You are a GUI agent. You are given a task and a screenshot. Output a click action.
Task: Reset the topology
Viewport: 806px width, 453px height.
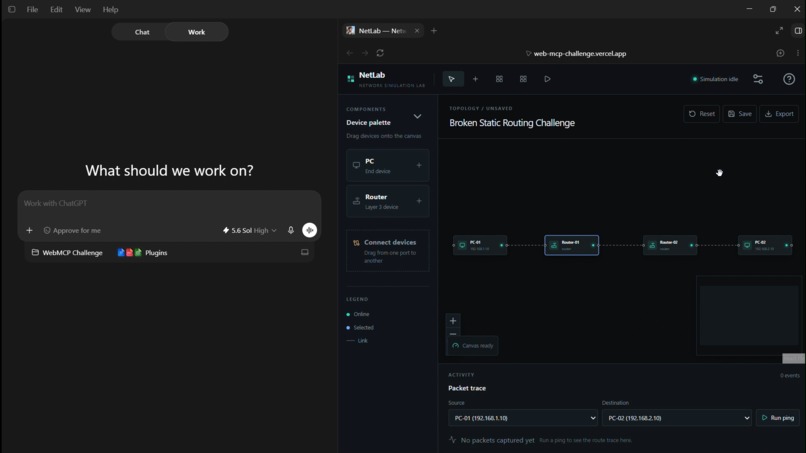pos(702,114)
